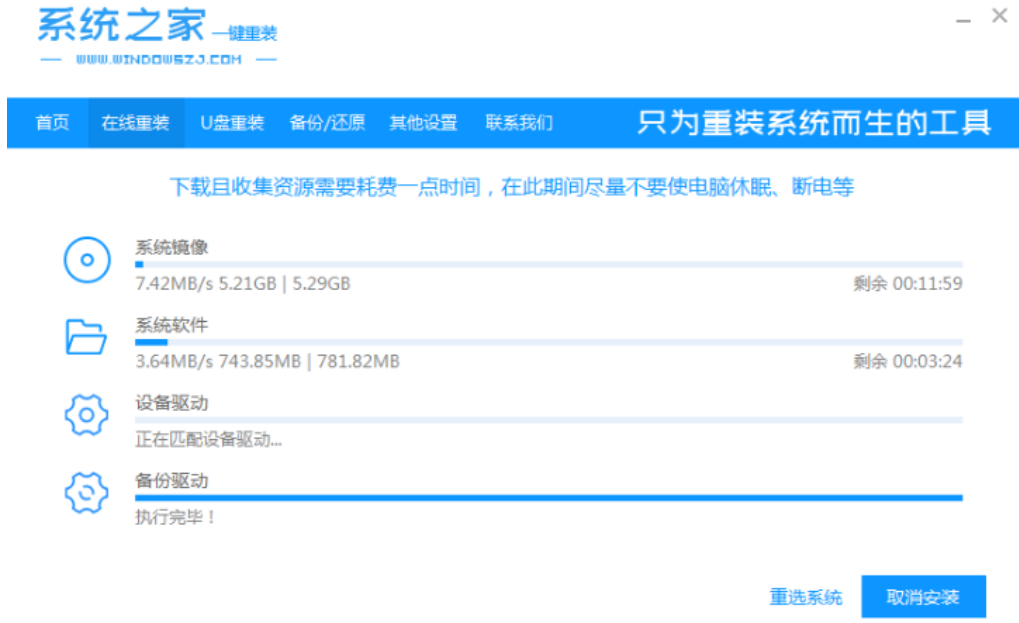
Task: Click the 备份驱动 completed progress bar
Action: (x=548, y=498)
